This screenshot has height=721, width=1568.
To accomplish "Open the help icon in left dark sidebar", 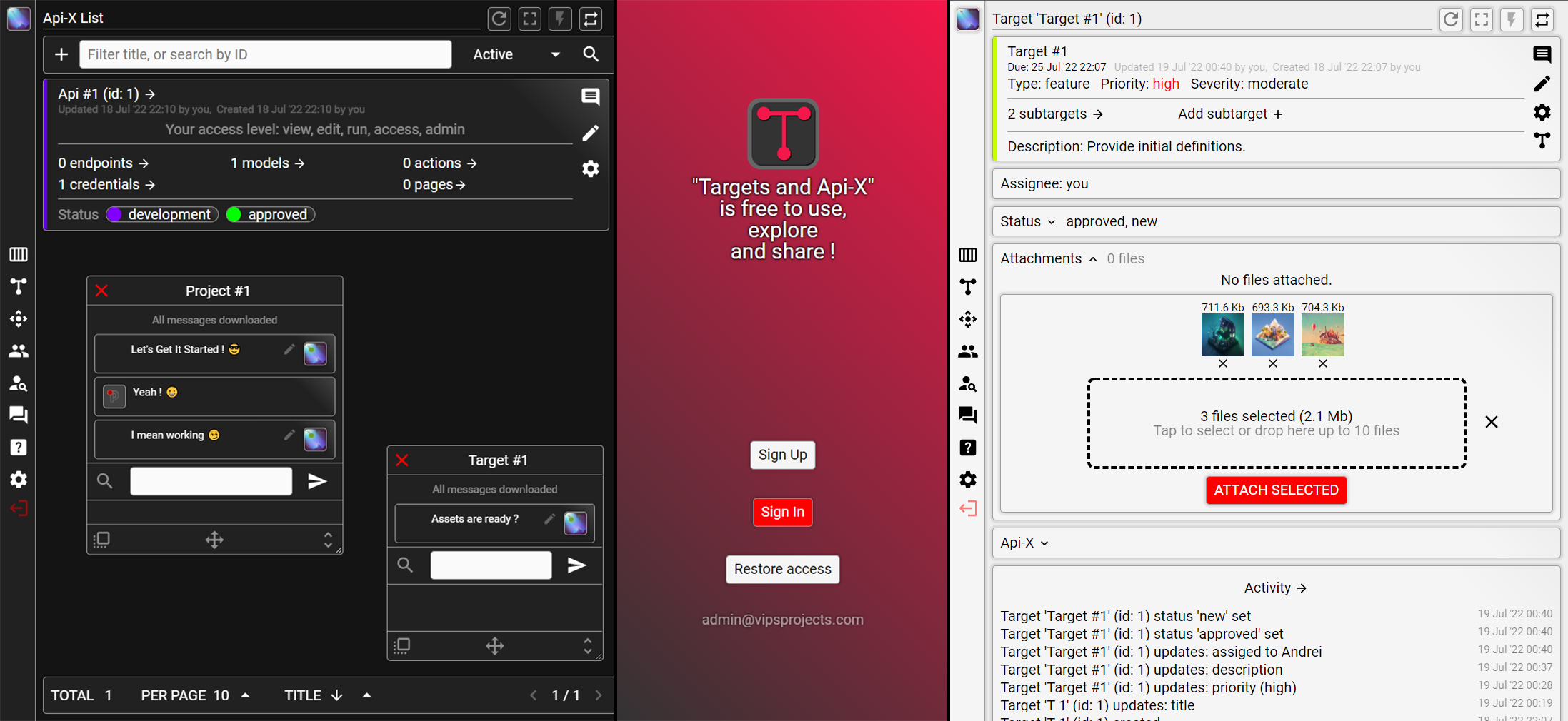I will tap(19, 448).
